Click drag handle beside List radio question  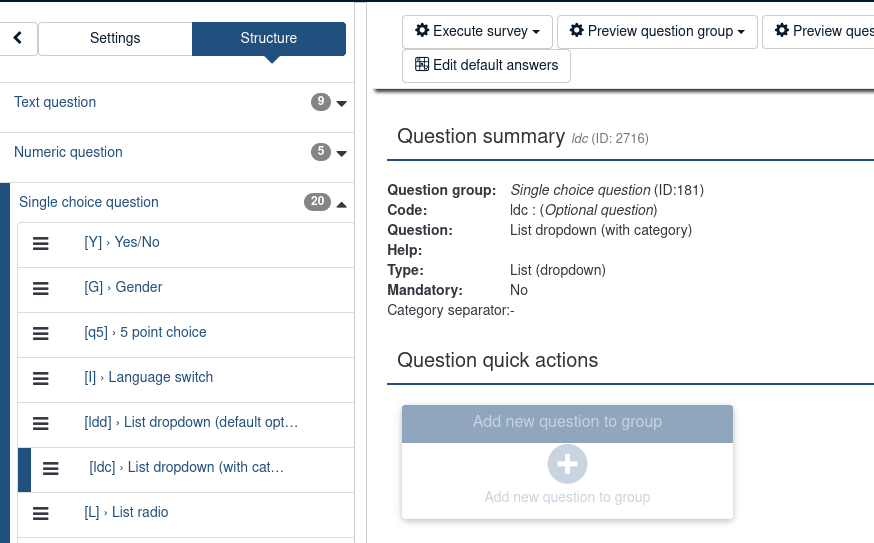tap(41, 513)
